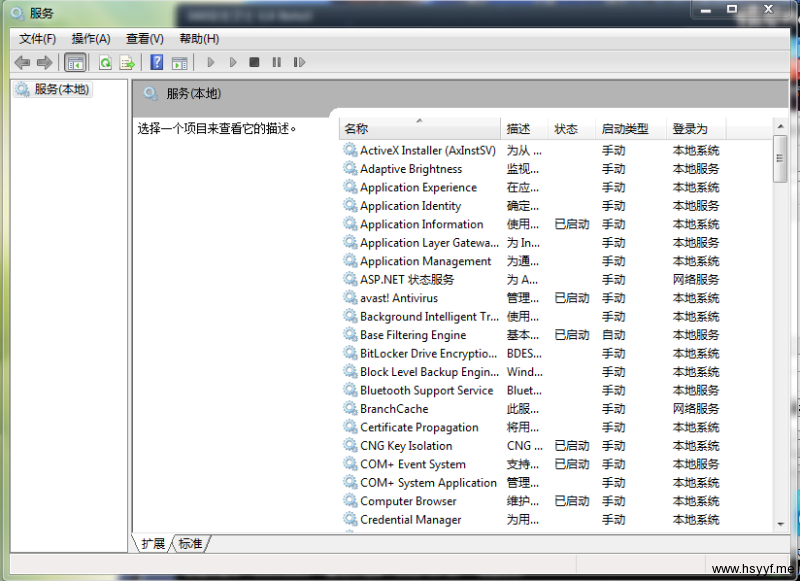Select the 扩展 tab at bottom
Viewport: 800px width, 581px height.
click(x=153, y=544)
